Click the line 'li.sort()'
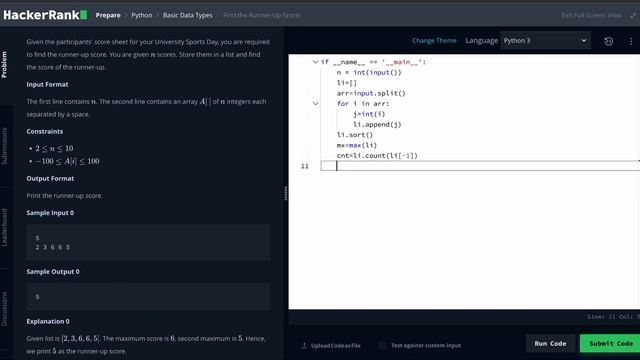Image resolution: width=640 pixels, height=360 pixels. tap(355, 135)
